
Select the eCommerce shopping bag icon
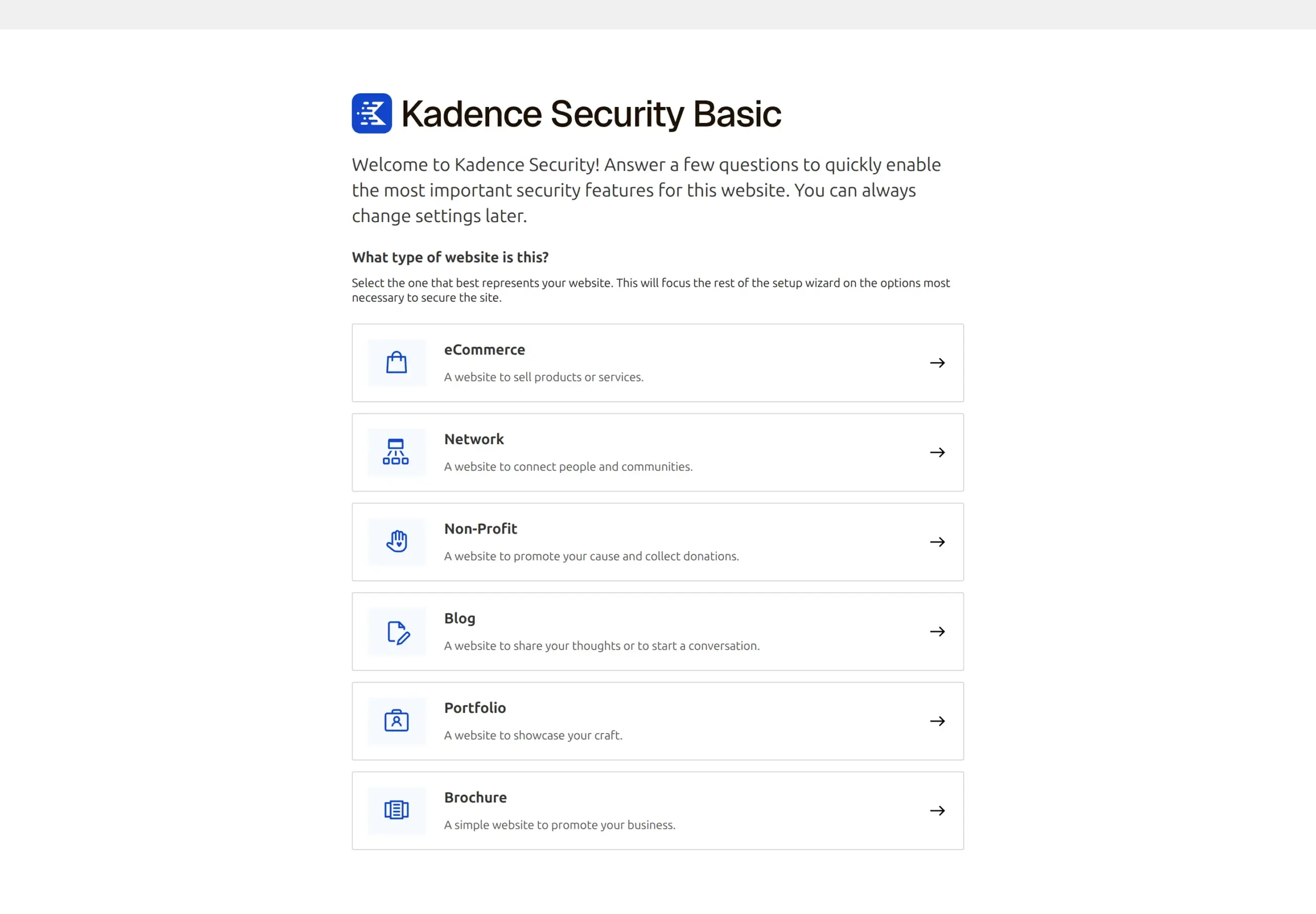click(396, 362)
